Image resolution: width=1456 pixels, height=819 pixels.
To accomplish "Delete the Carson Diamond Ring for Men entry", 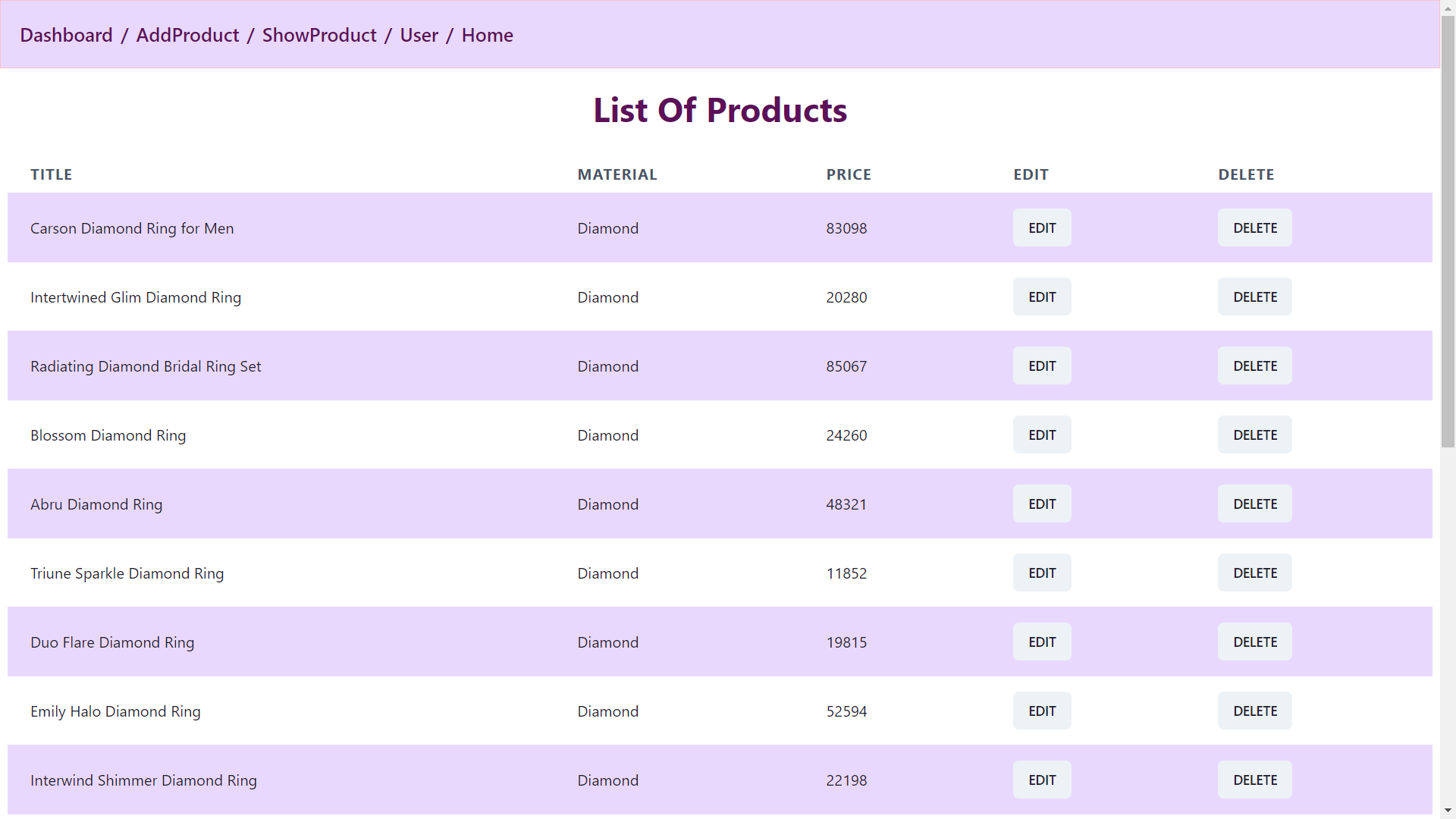I will pos(1254,227).
